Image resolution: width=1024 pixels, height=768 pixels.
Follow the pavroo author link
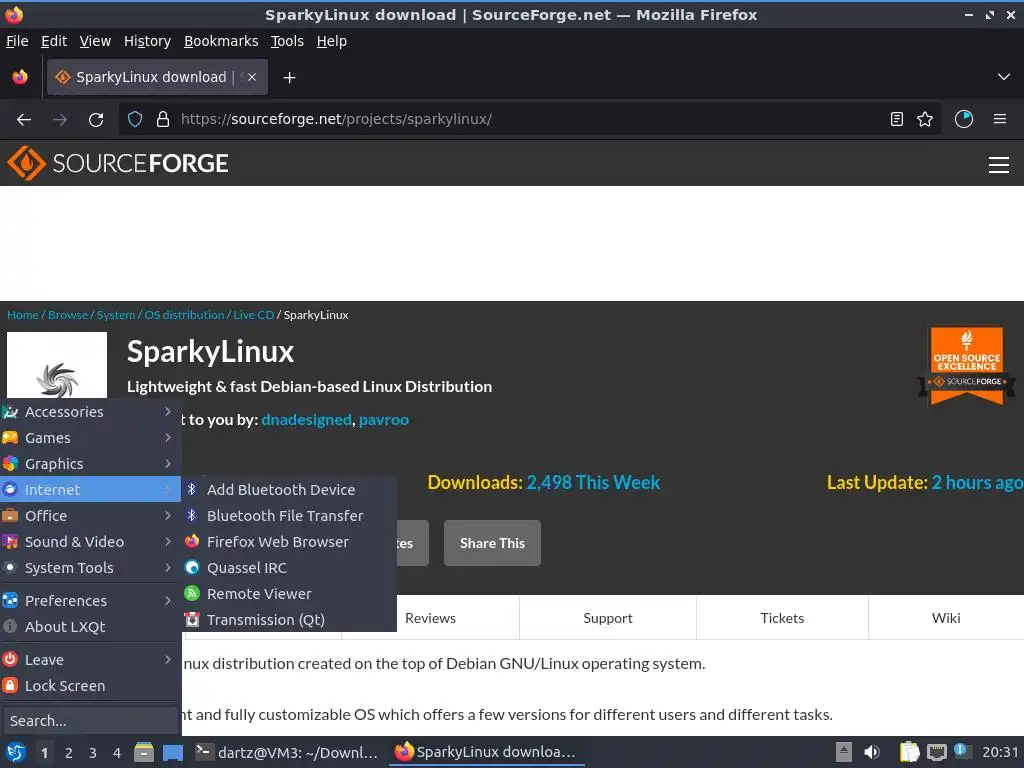[x=384, y=420]
